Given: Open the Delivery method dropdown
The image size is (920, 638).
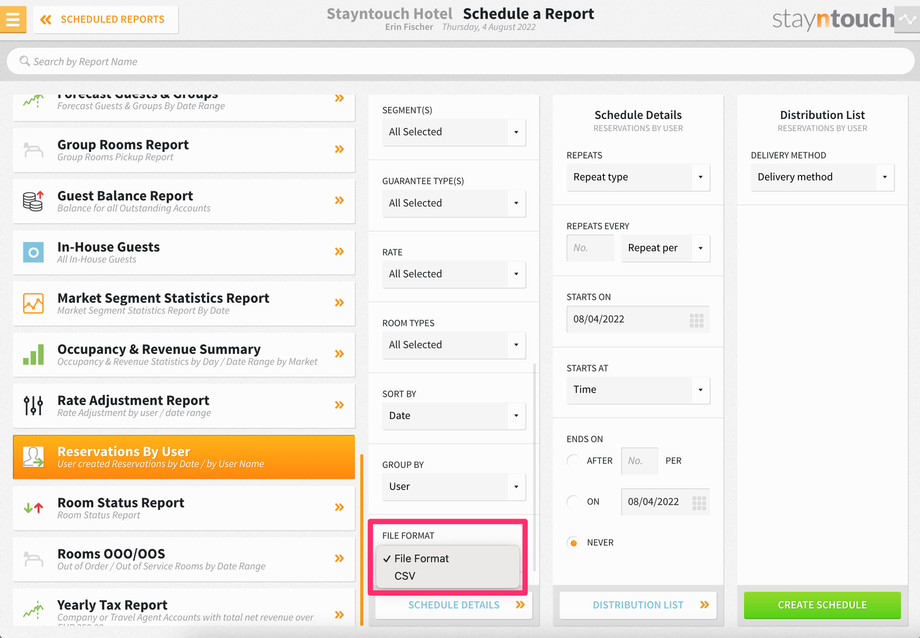Looking at the screenshot, I should click(x=822, y=177).
